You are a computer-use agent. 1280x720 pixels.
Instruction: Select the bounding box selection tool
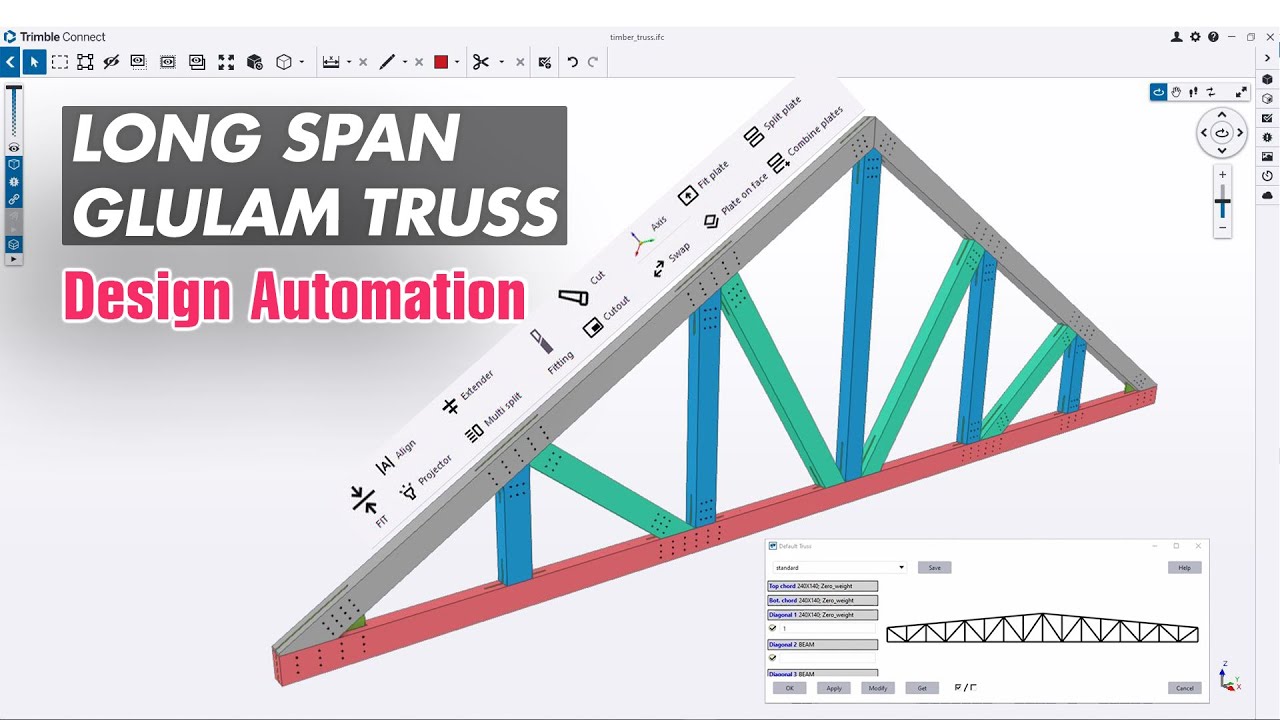coord(85,62)
